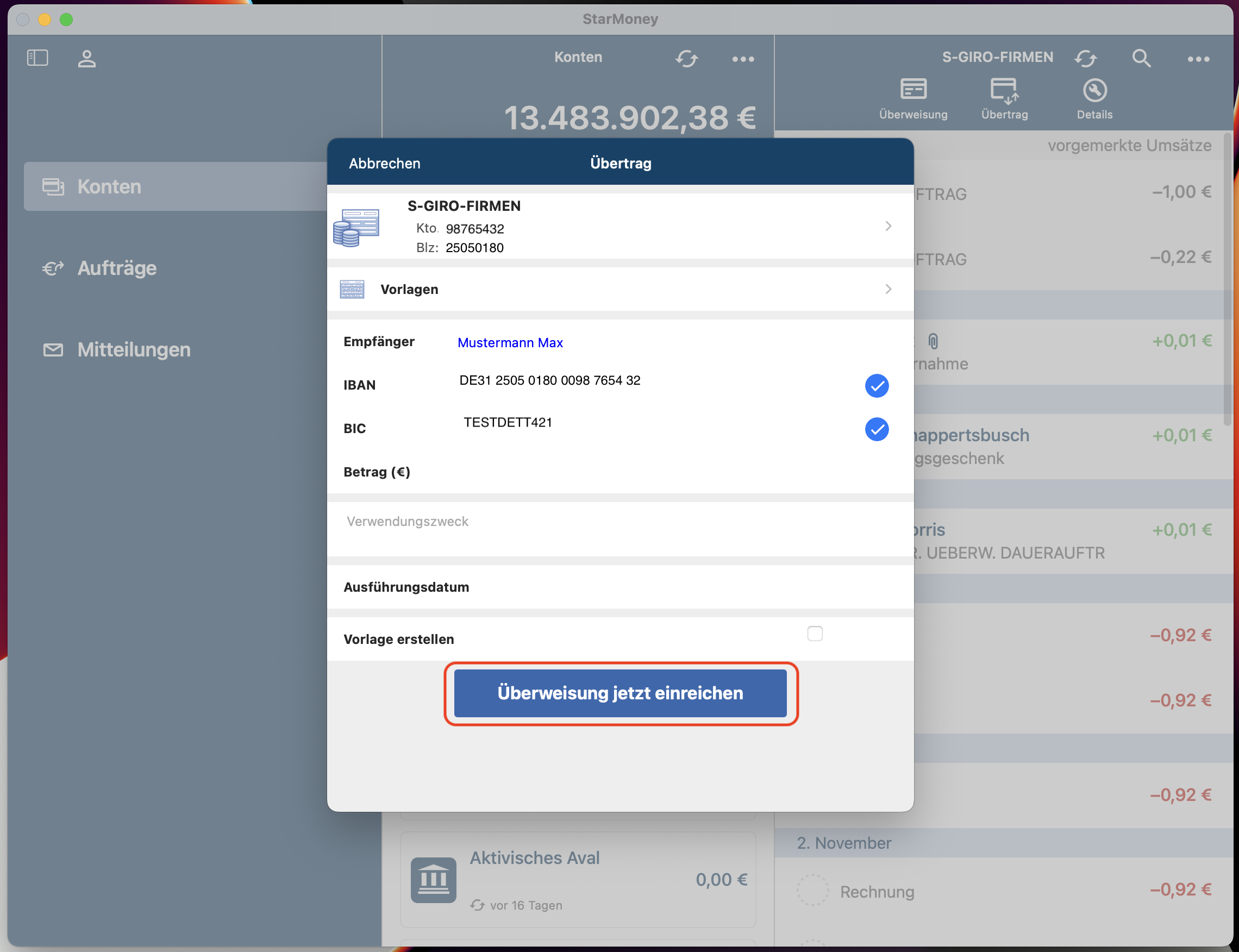This screenshot has width=1239, height=952.
Task: Click the Rechnung category circle icon
Action: pyautogui.click(x=812, y=889)
